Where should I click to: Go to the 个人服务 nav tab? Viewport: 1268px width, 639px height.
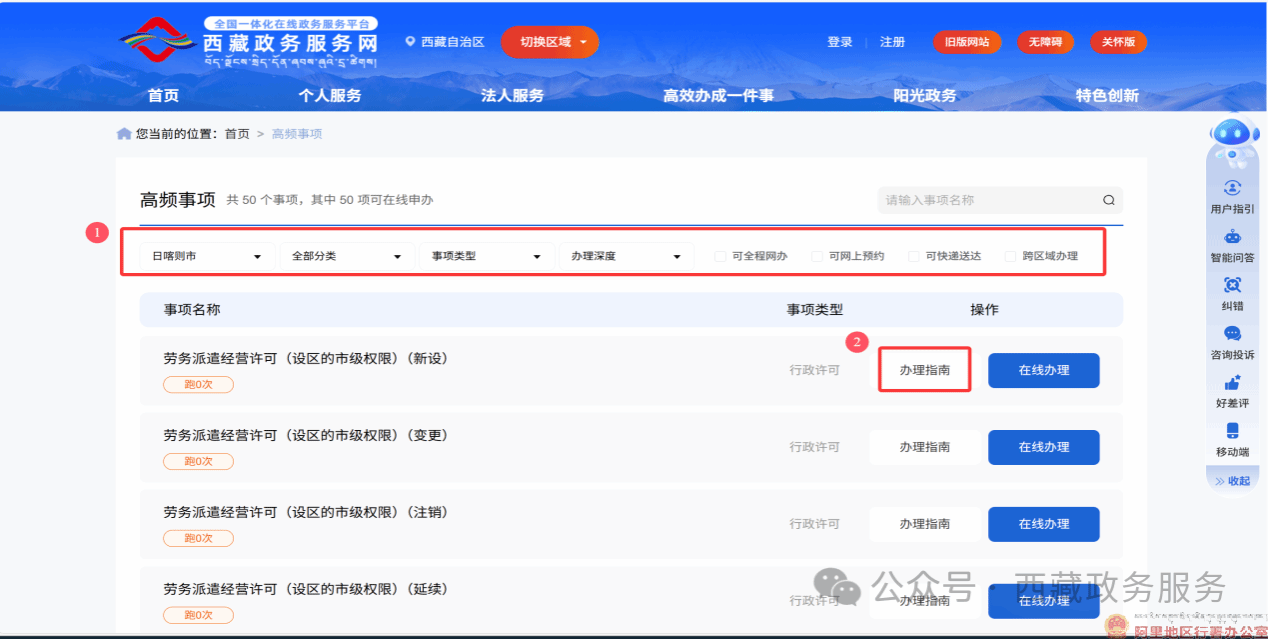(330, 96)
